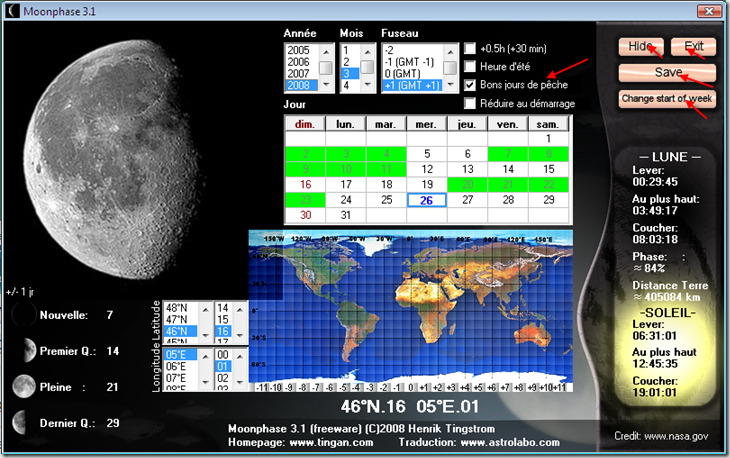Toggle the Heure d'été checkbox
This screenshot has width=730, height=458.
pos(472,67)
